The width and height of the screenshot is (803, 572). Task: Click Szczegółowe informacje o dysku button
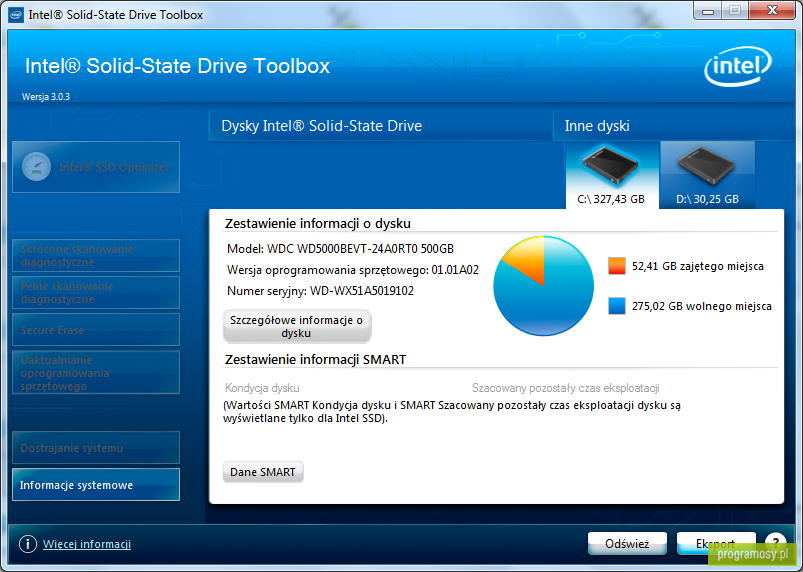tap(297, 326)
